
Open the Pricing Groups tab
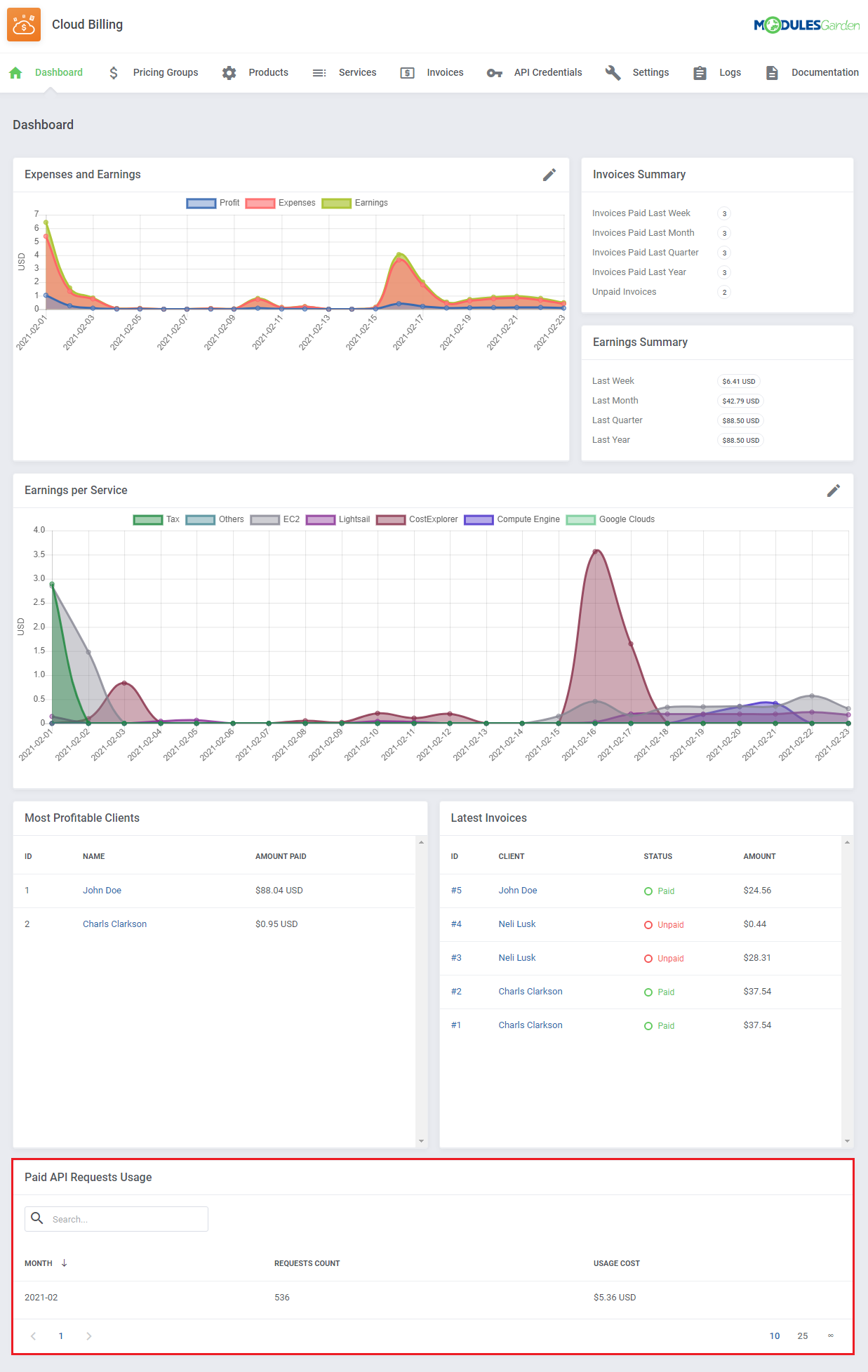[x=166, y=73]
